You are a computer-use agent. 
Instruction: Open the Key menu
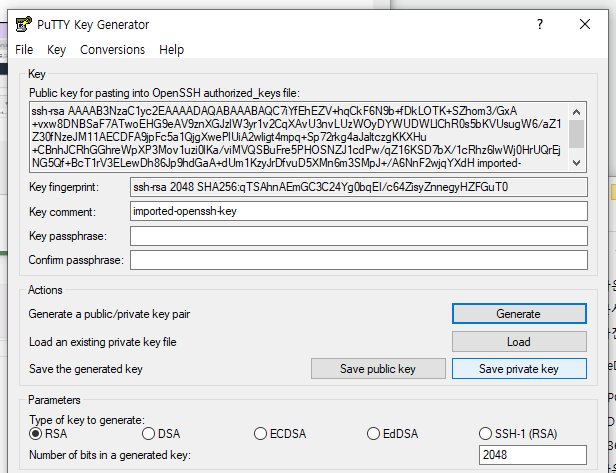point(56,50)
